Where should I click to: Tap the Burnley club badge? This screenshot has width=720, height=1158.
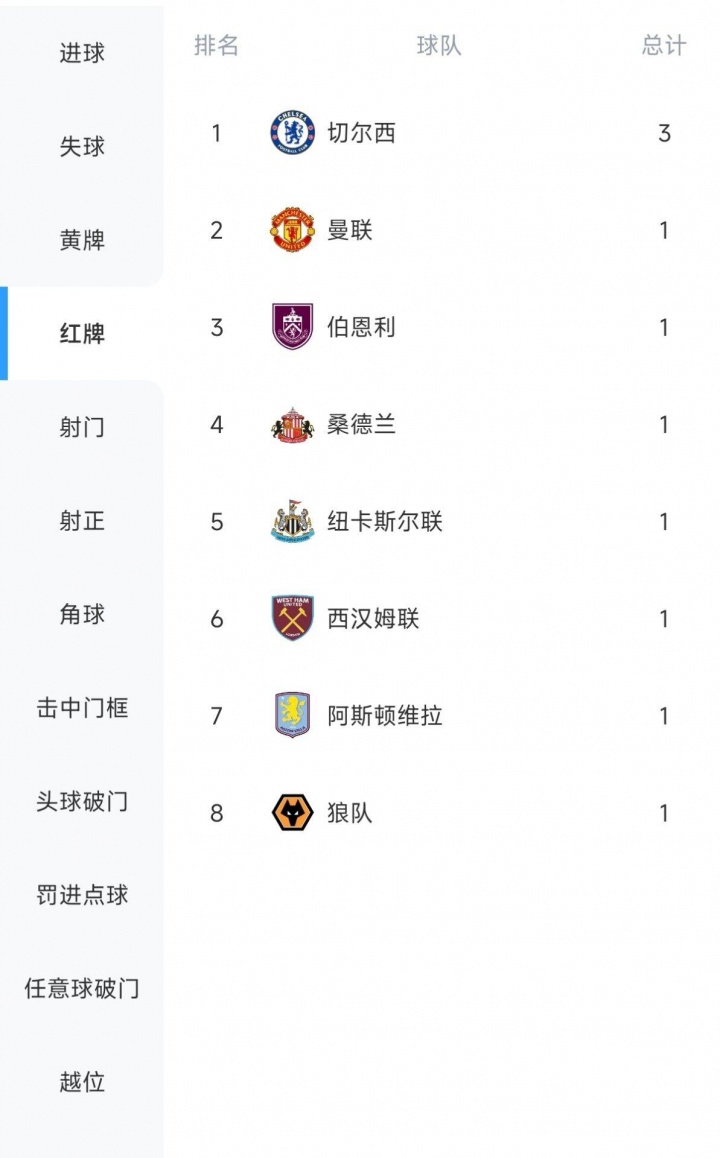click(x=292, y=327)
